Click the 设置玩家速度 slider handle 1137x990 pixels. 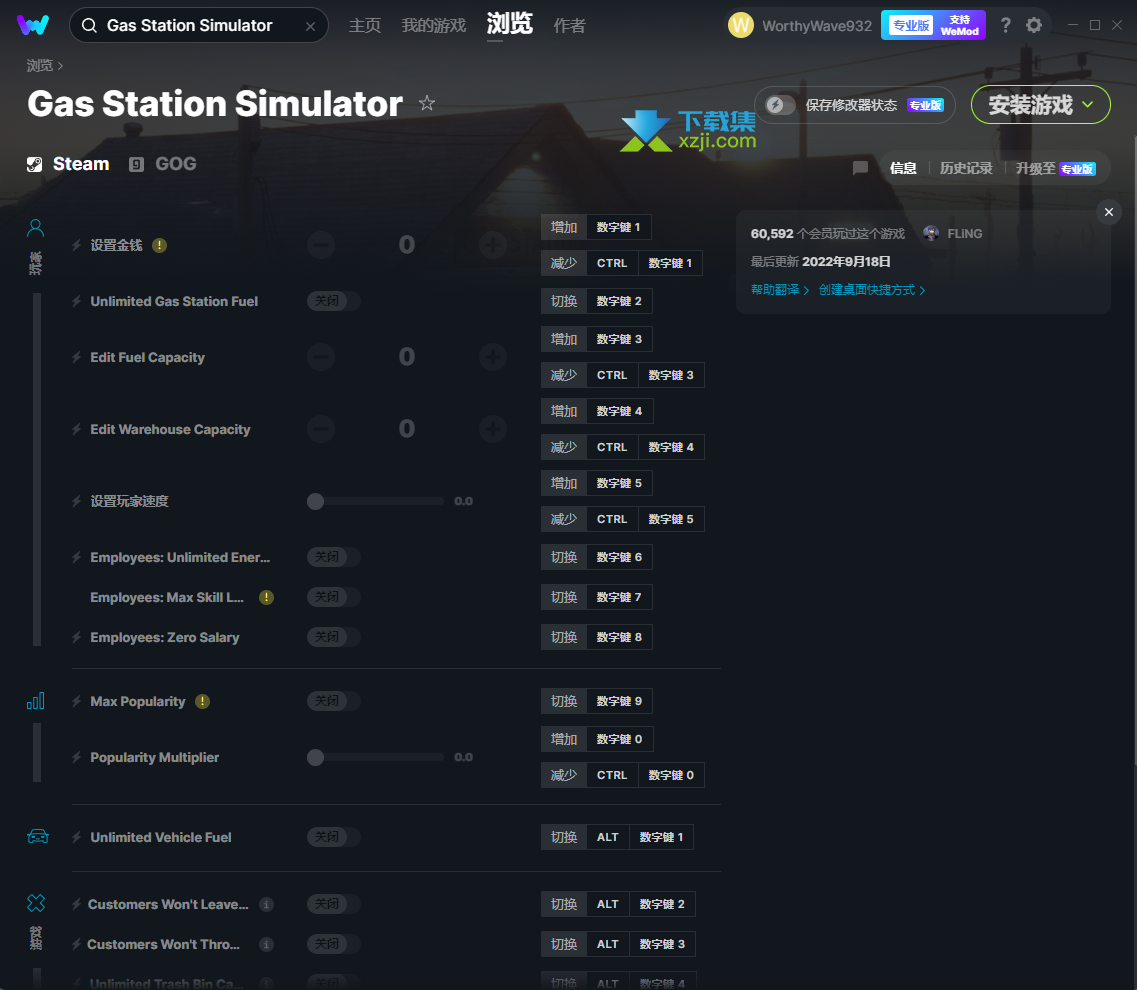click(315, 501)
